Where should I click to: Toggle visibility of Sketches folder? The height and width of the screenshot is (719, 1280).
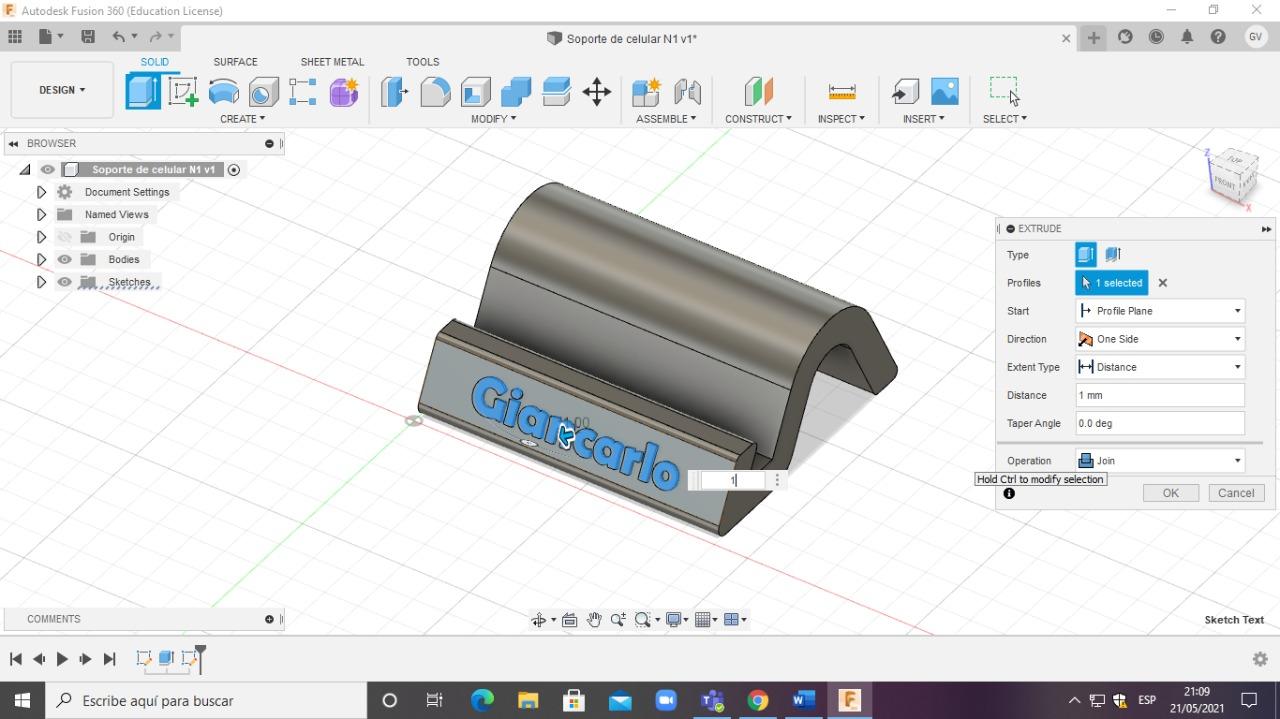point(65,282)
